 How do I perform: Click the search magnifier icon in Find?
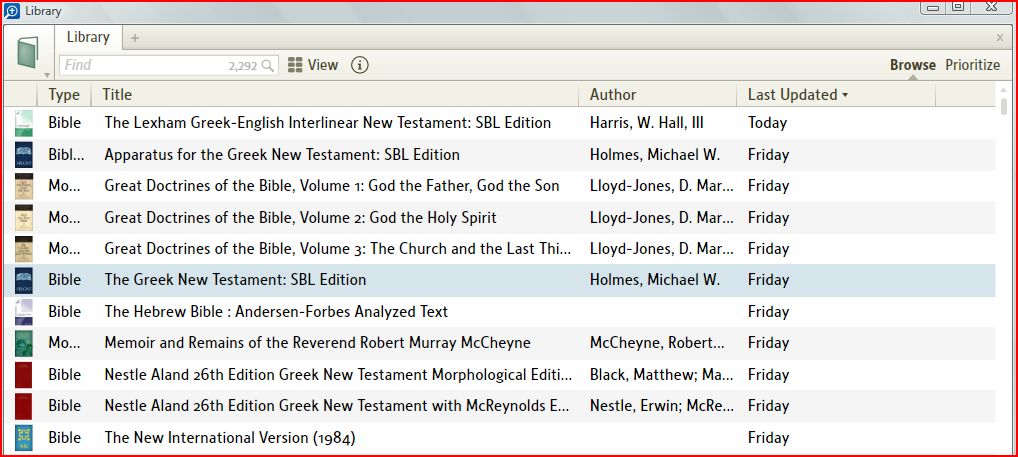tap(268, 66)
